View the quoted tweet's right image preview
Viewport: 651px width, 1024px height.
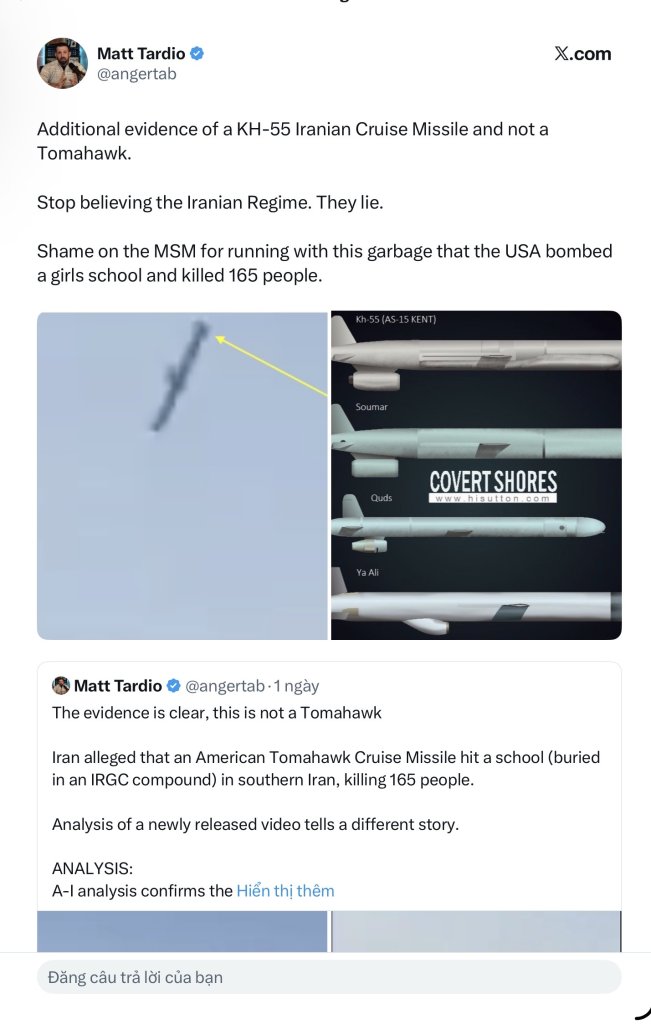click(x=476, y=931)
